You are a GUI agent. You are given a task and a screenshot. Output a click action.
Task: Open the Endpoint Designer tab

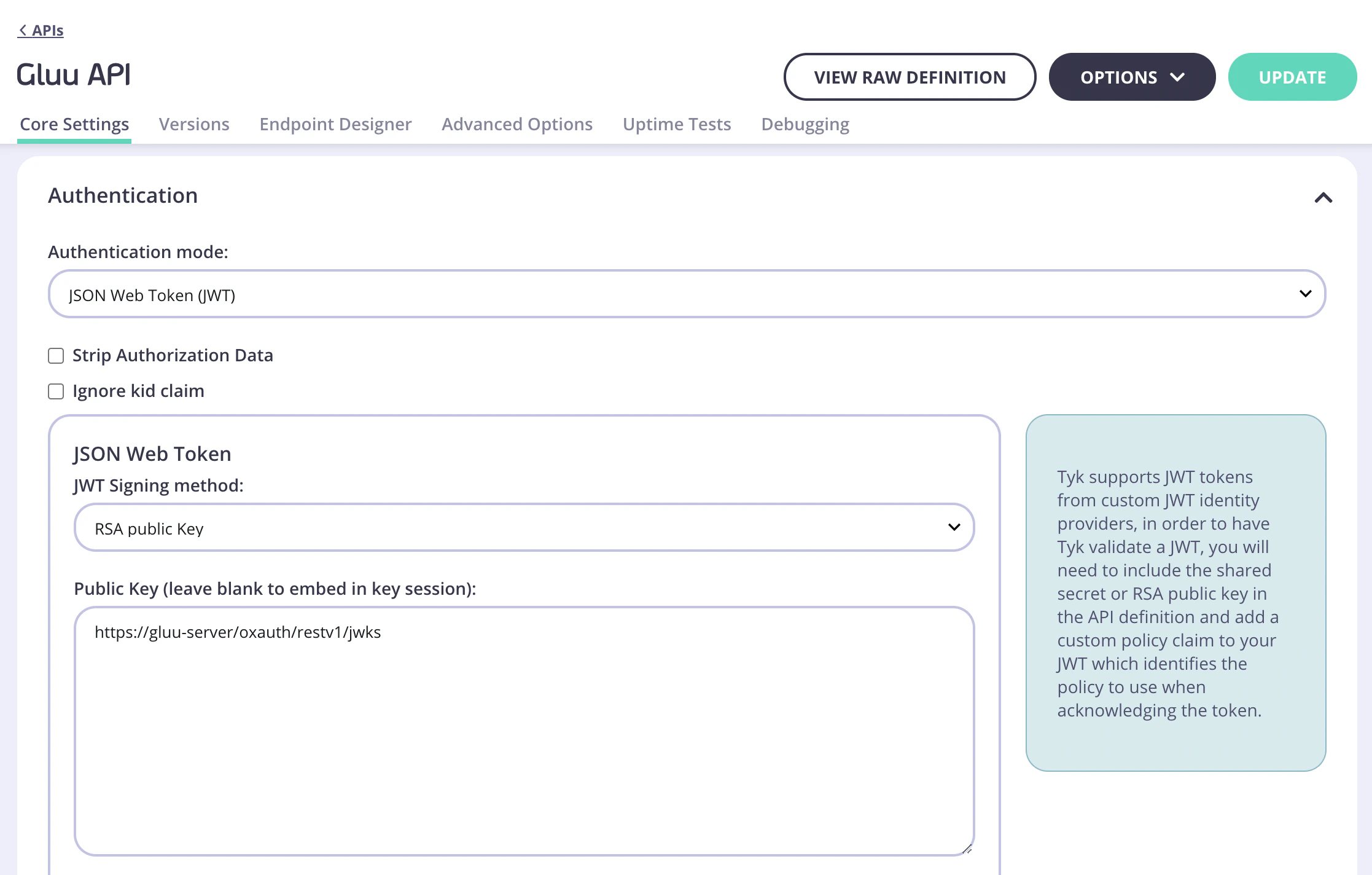tap(335, 124)
